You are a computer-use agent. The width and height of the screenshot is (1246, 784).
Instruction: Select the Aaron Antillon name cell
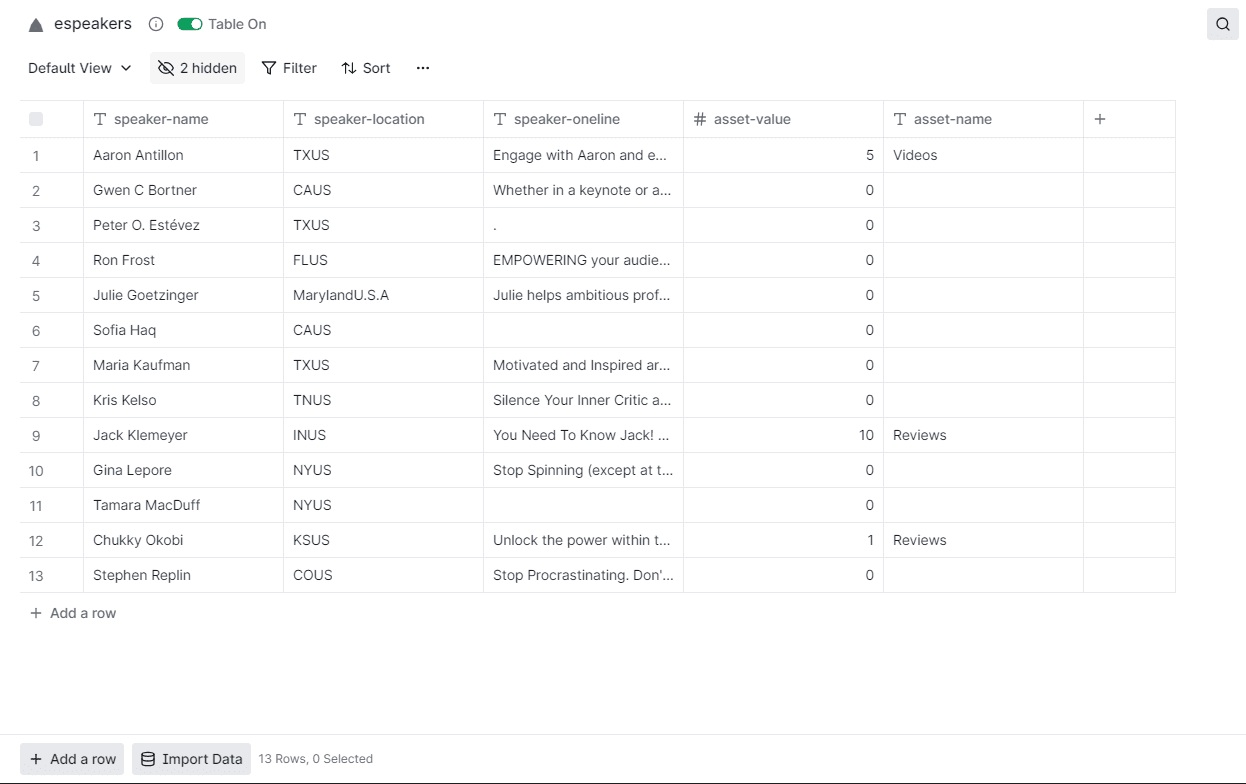184,155
